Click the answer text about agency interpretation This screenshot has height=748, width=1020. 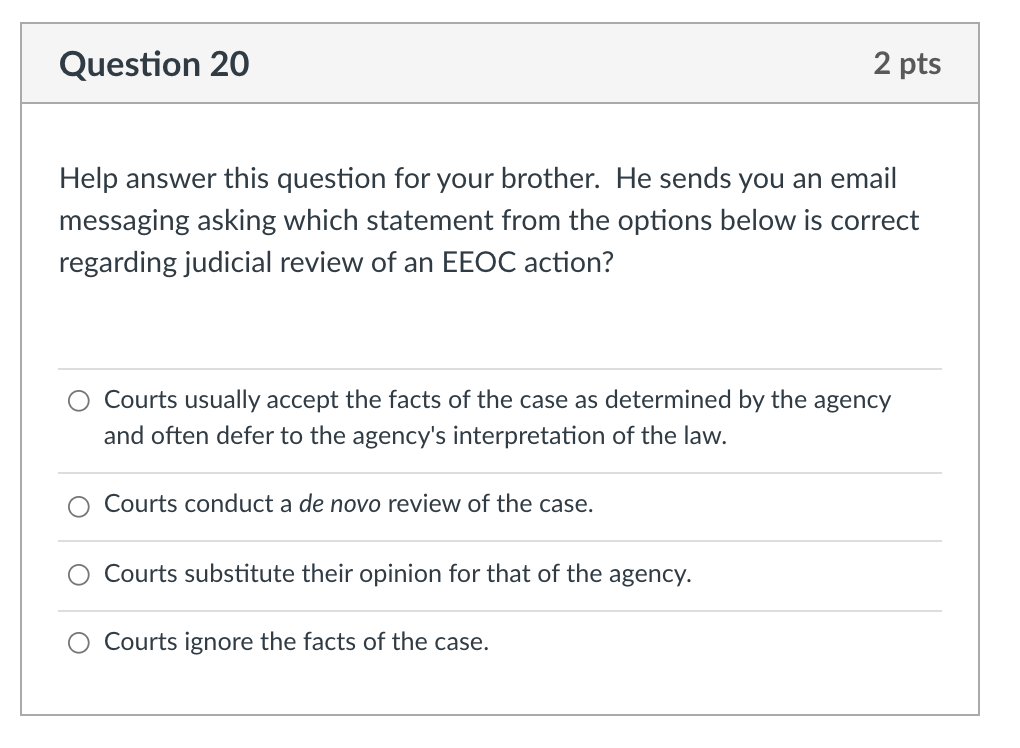tap(497, 417)
